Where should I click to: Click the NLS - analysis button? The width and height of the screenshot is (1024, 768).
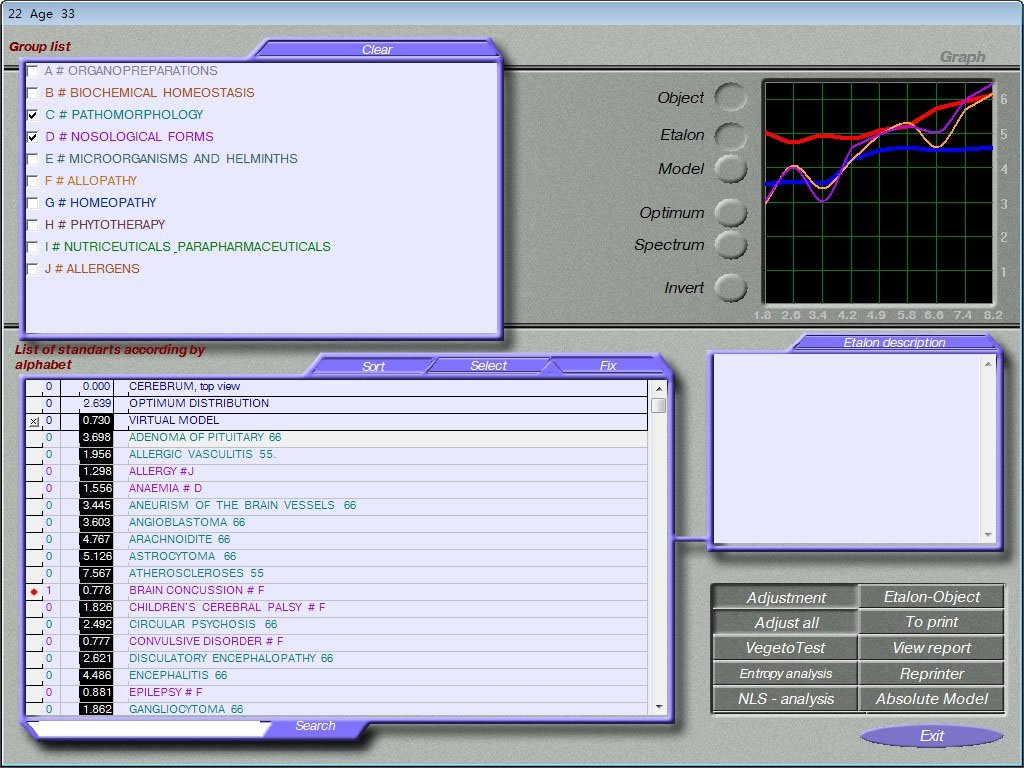point(785,699)
